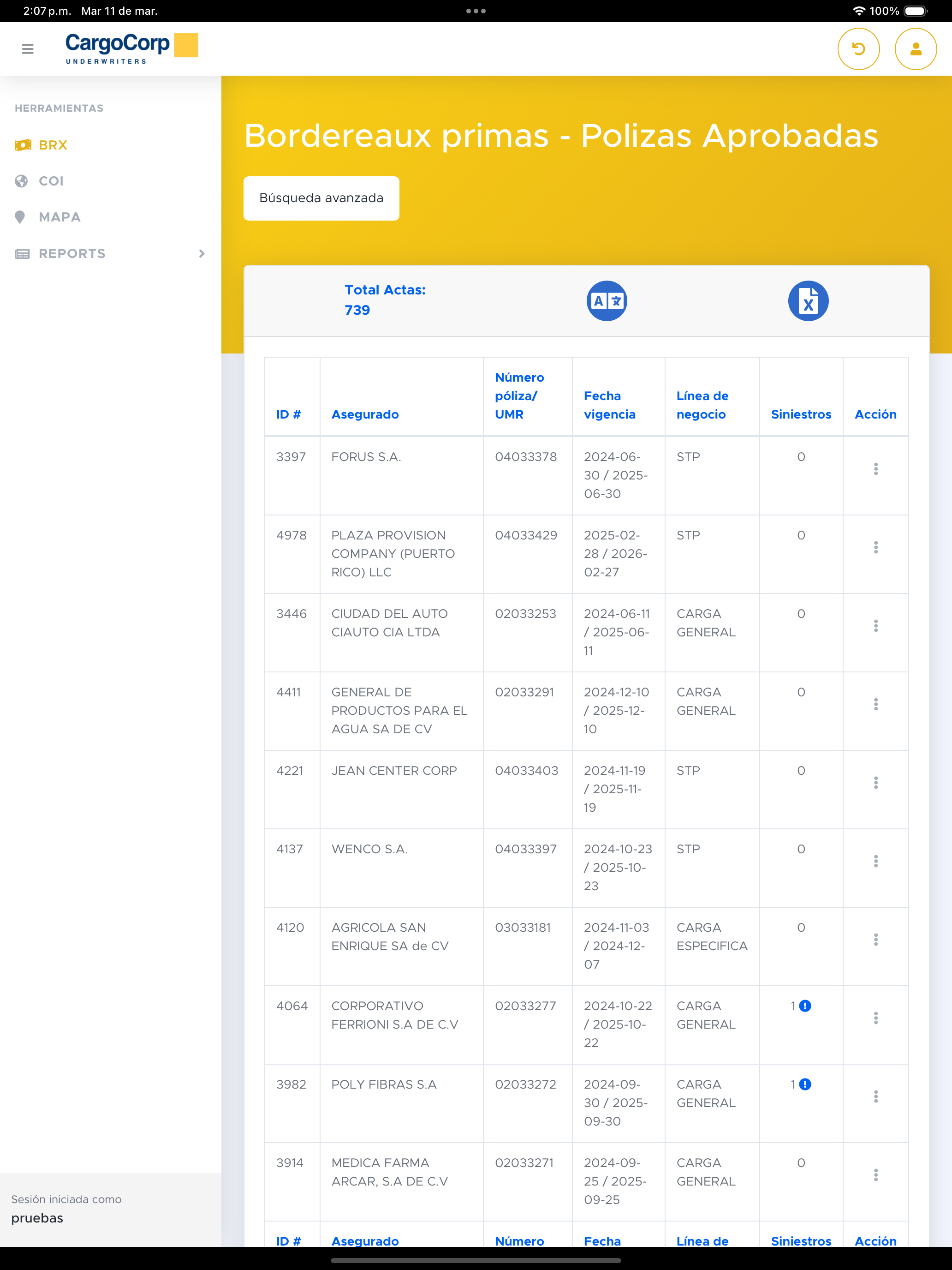Screen dimensions: 952x1270
Task: Click CORPORATIVO FERRIONI S.A DE C.V
Action: pyautogui.click(x=395, y=1015)
